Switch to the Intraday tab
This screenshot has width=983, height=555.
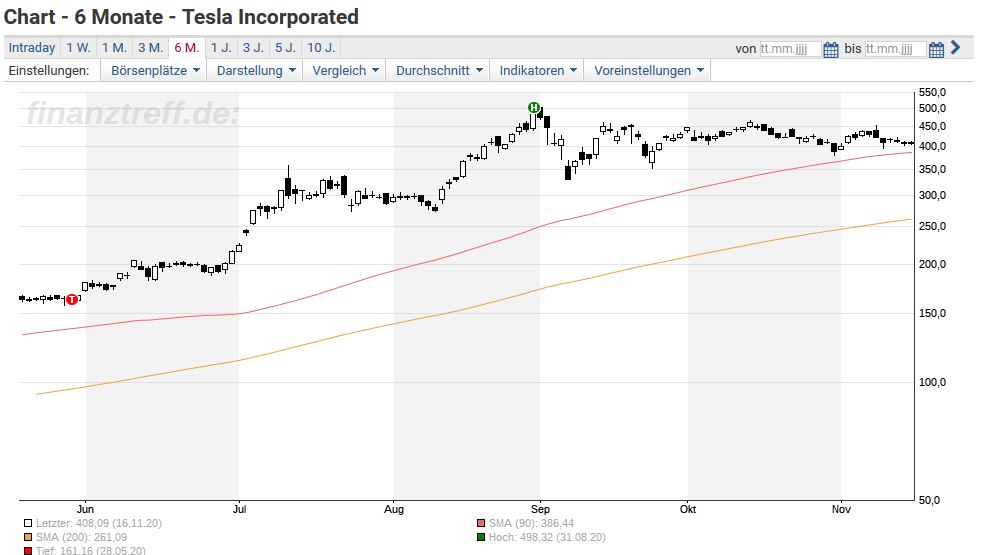(x=32, y=48)
